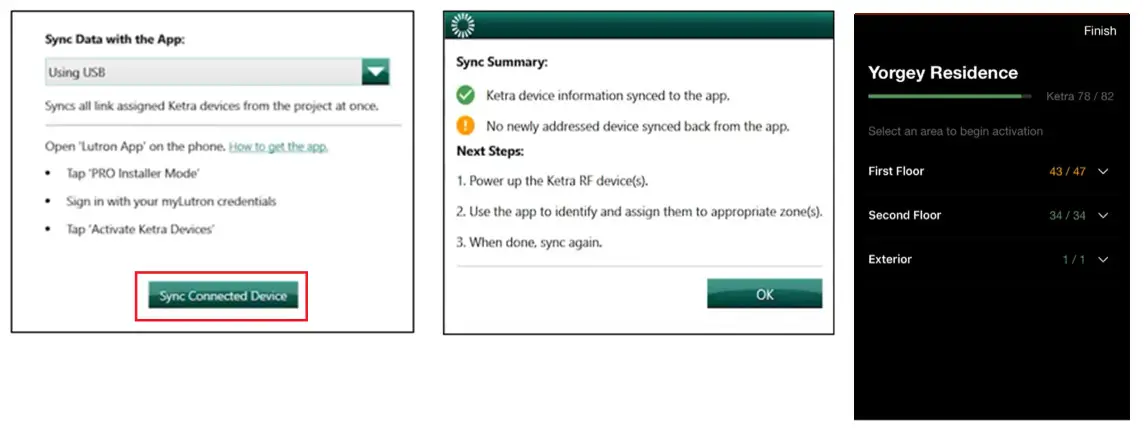1144x430 pixels.
Task: Click the 'Tap PRO Installer Mode' instruction
Action: 133,174
